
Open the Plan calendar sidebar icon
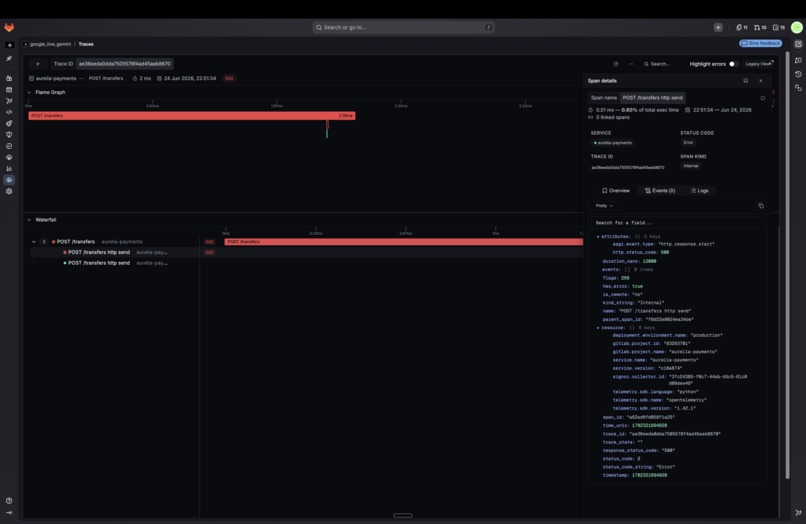click(x=9, y=89)
